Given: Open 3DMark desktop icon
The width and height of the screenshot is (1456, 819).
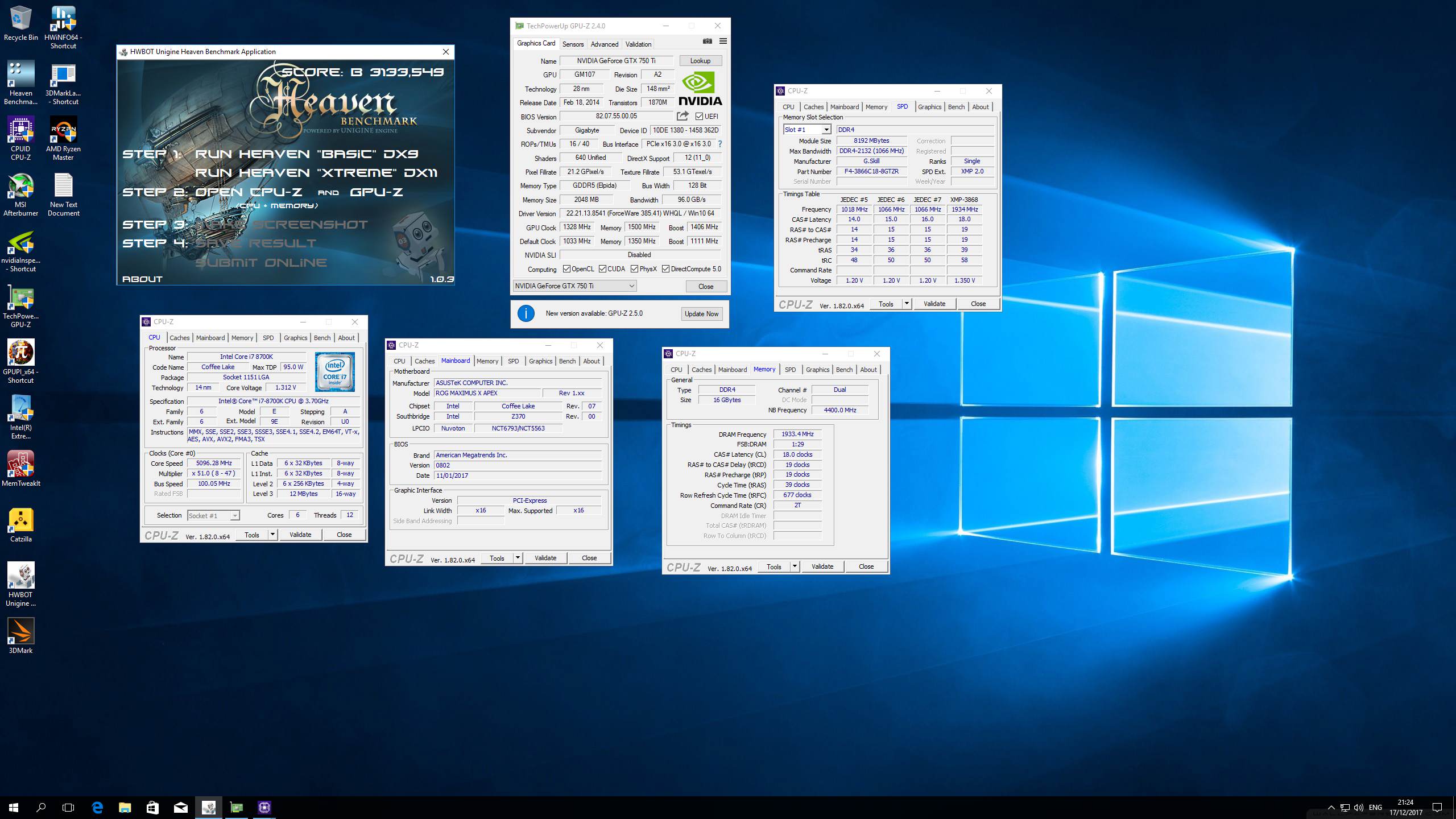Looking at the screenshot, I should [20, 636].
